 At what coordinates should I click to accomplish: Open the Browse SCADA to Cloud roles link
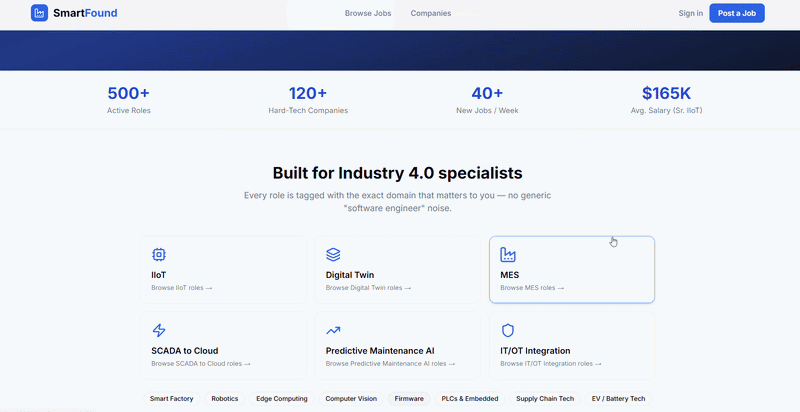pyautogui.click(x=201, y=364)
